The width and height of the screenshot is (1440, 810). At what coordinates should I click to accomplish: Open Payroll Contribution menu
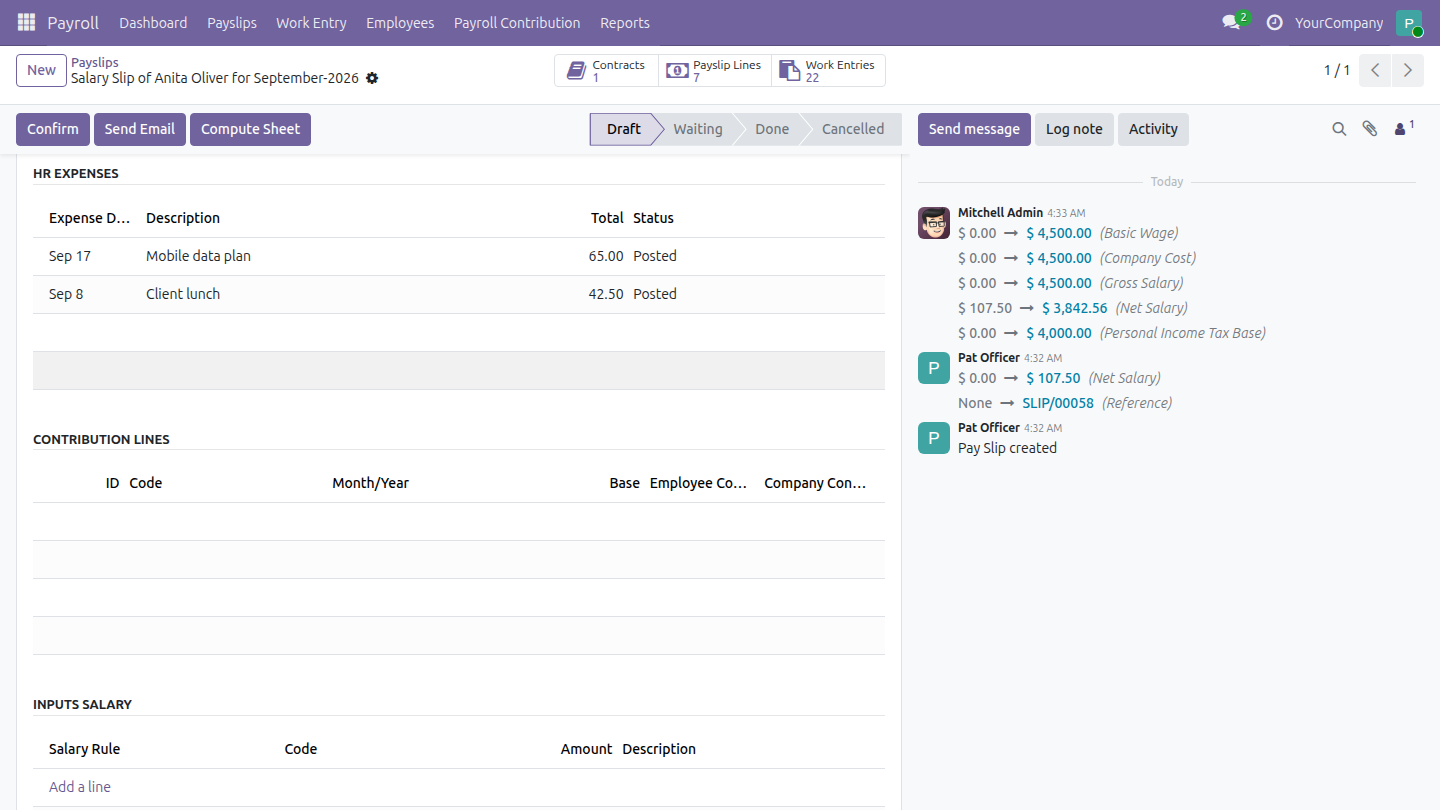click(517, 22)
